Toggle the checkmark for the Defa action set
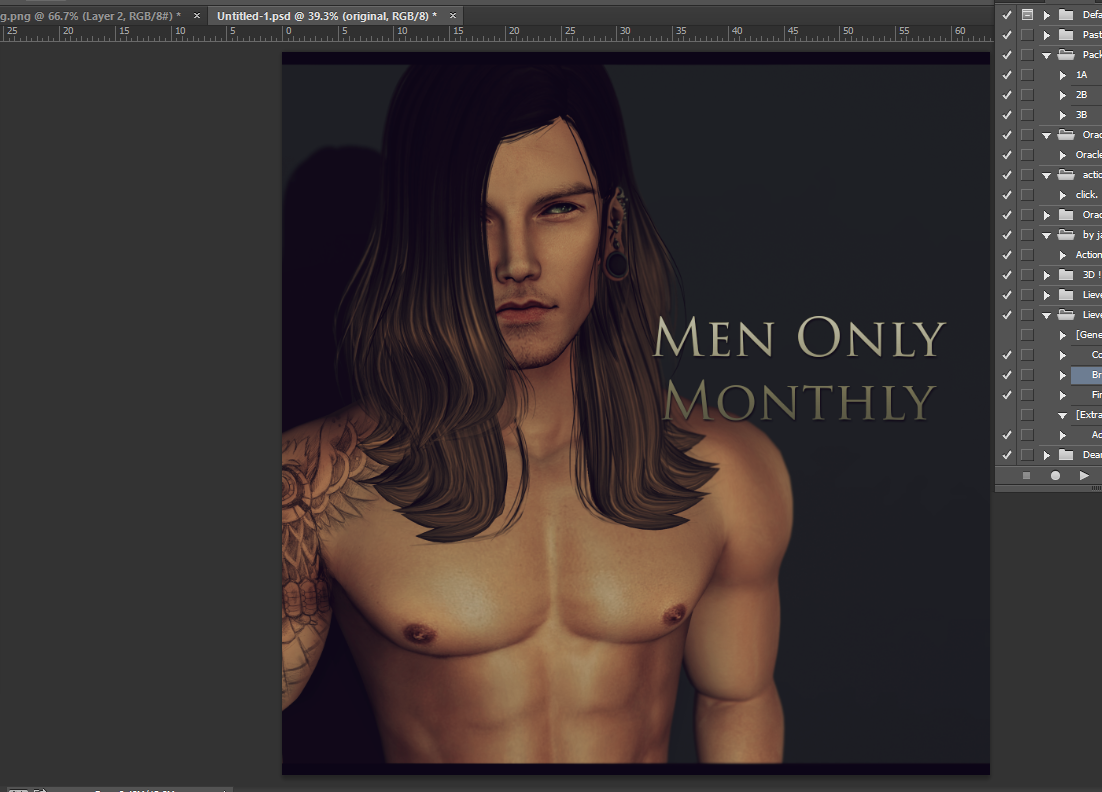Image resolution: width=1102 pixels, height=792 pixels. coord(1007,15)
